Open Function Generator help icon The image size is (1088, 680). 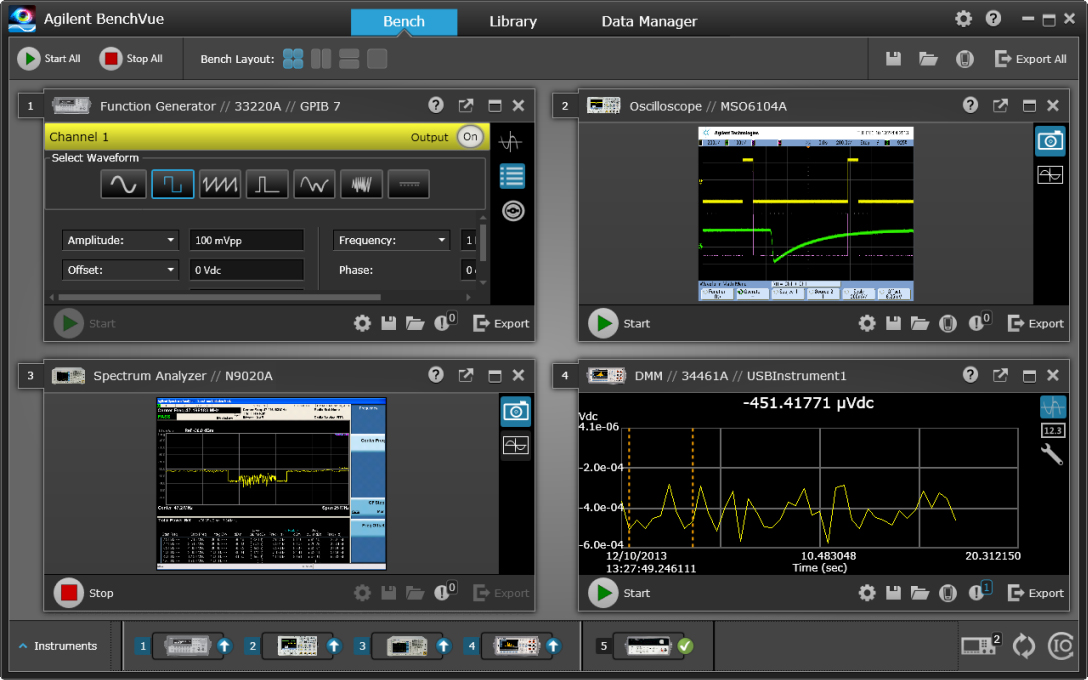coord(436,105)
